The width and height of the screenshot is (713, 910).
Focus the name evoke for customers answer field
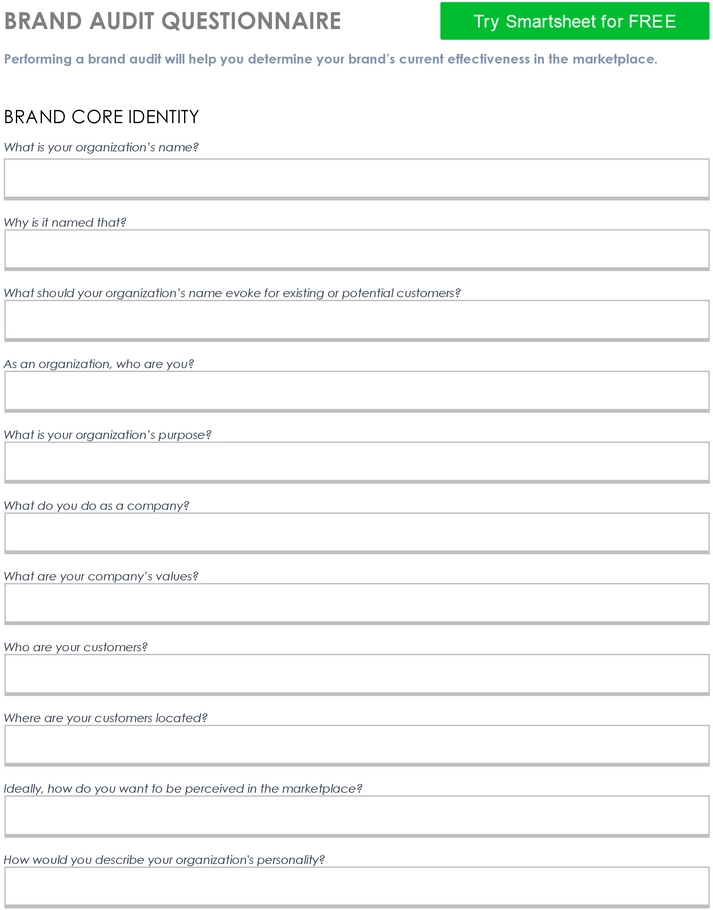click(x=356, y=320)
